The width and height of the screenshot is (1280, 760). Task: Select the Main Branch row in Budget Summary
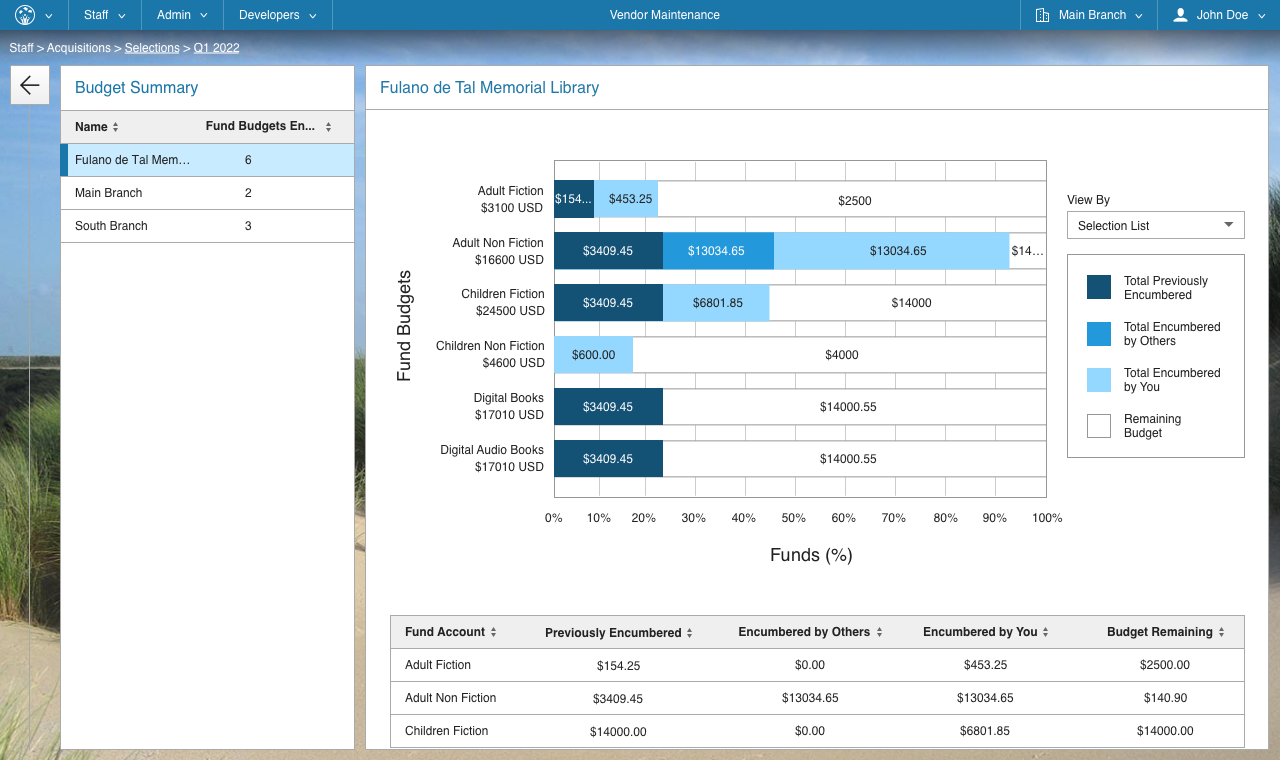click(x=207, y=193)
